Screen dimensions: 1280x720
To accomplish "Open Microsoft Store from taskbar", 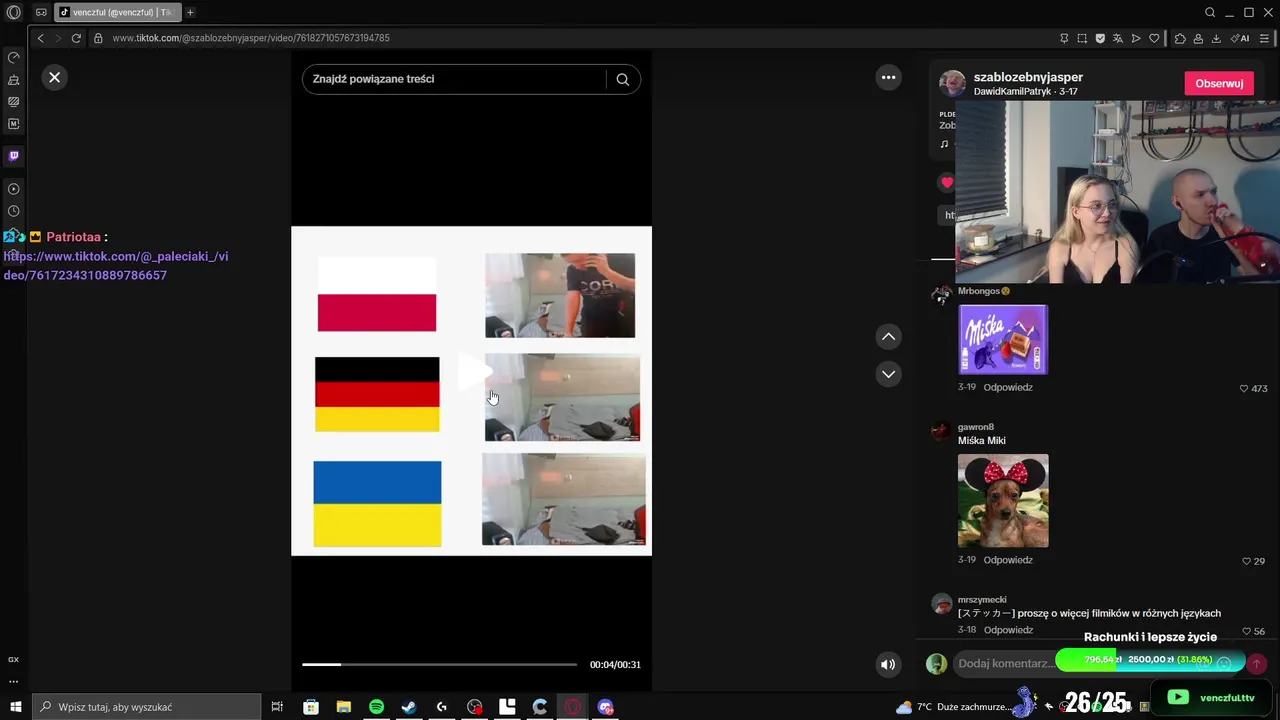I will pyautogui.click(x=311, y=707).
